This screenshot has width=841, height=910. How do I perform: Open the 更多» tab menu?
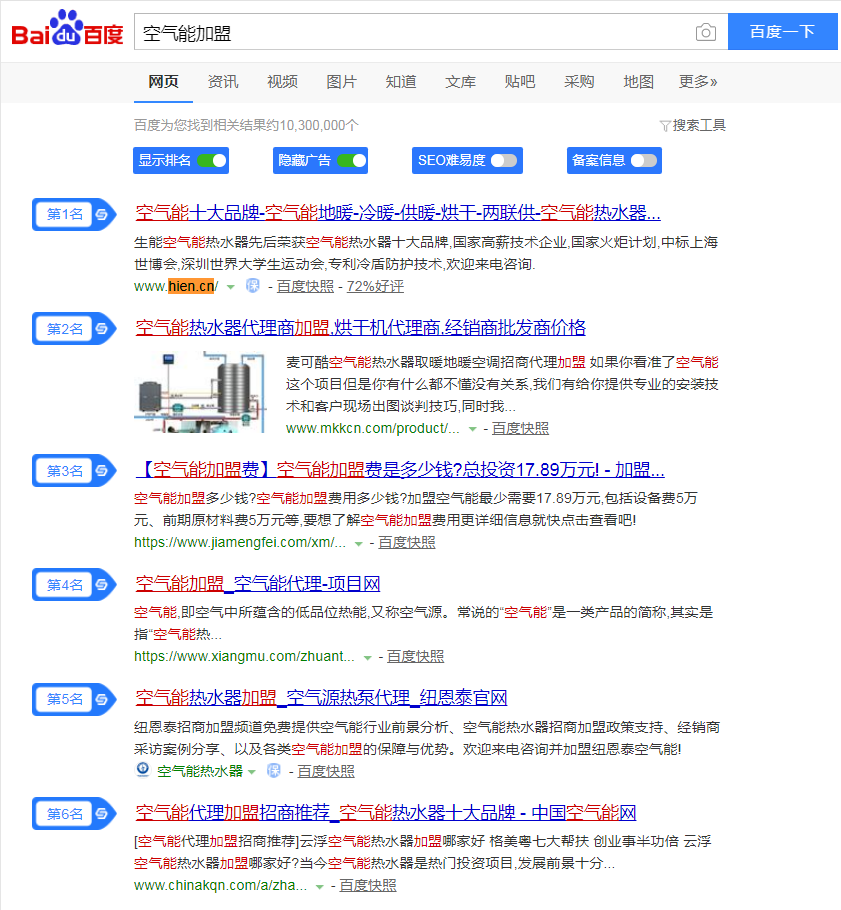point(698,82)
